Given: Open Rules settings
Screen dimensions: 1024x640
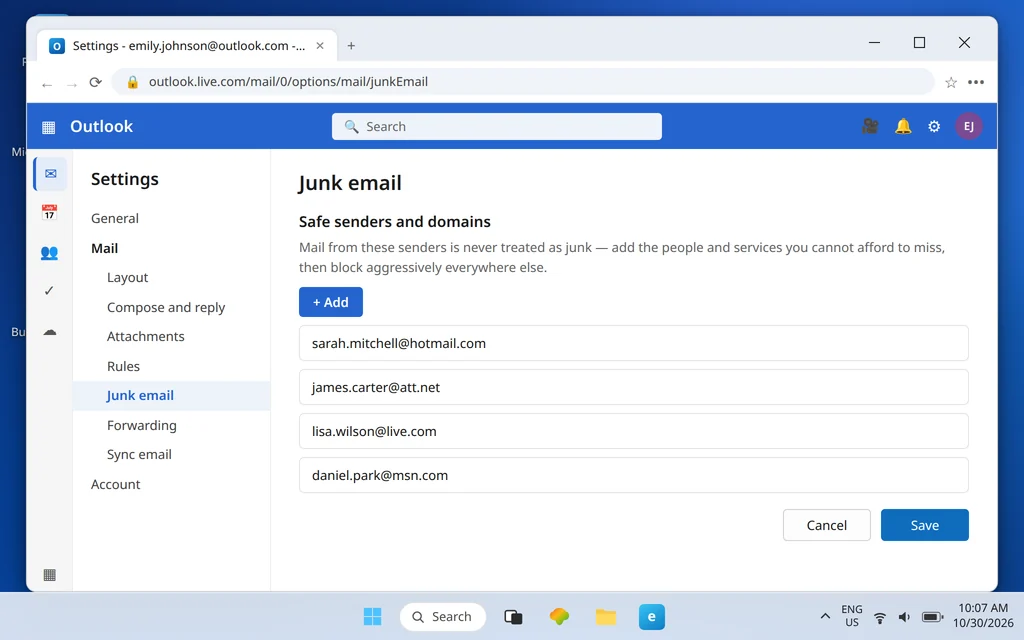Looking at the screenshot, I should (x=123, y=366).
